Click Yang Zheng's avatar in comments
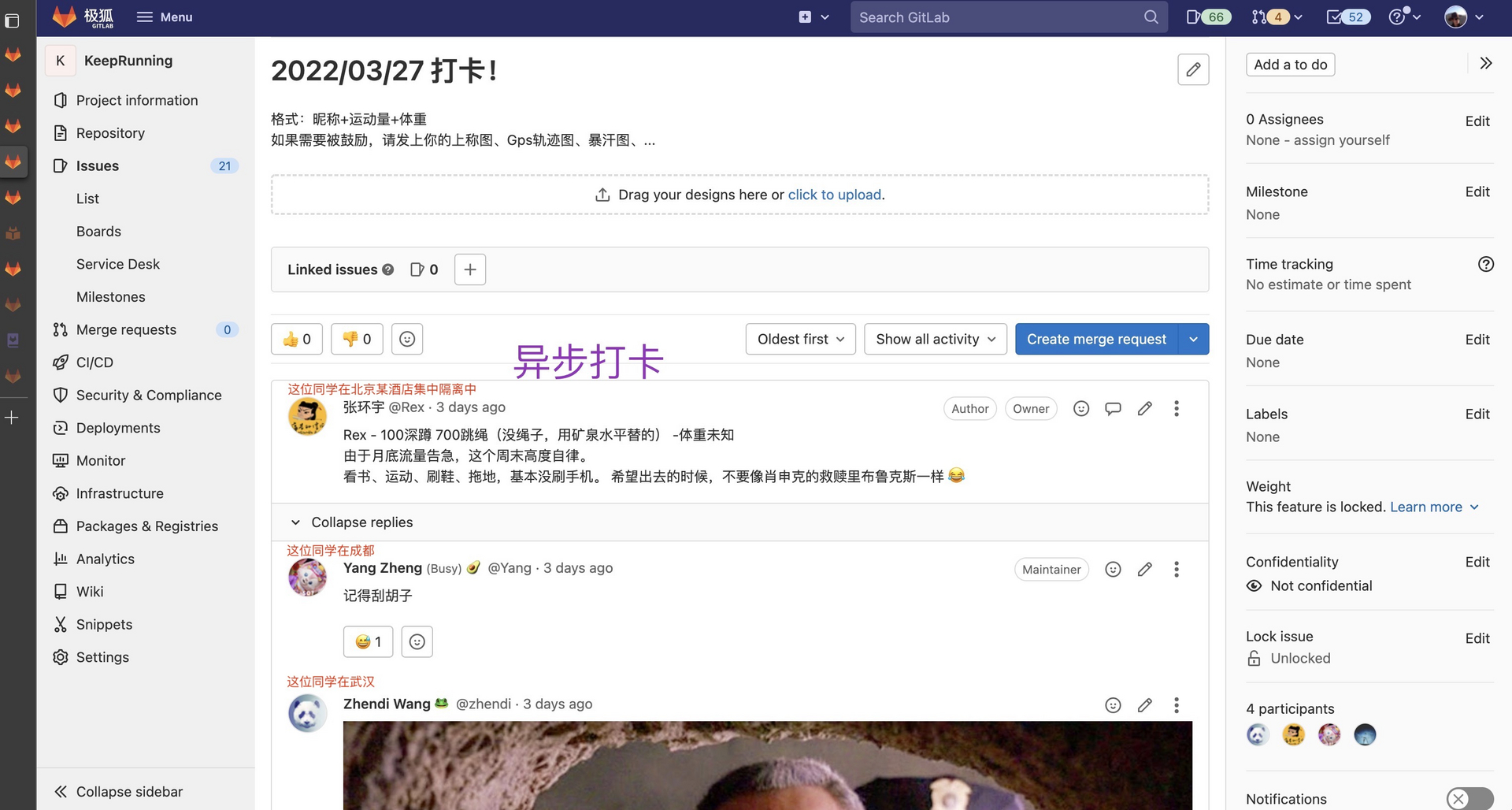Image resolution: width=1512 pixels, height=810 pixels. point(307,578)
